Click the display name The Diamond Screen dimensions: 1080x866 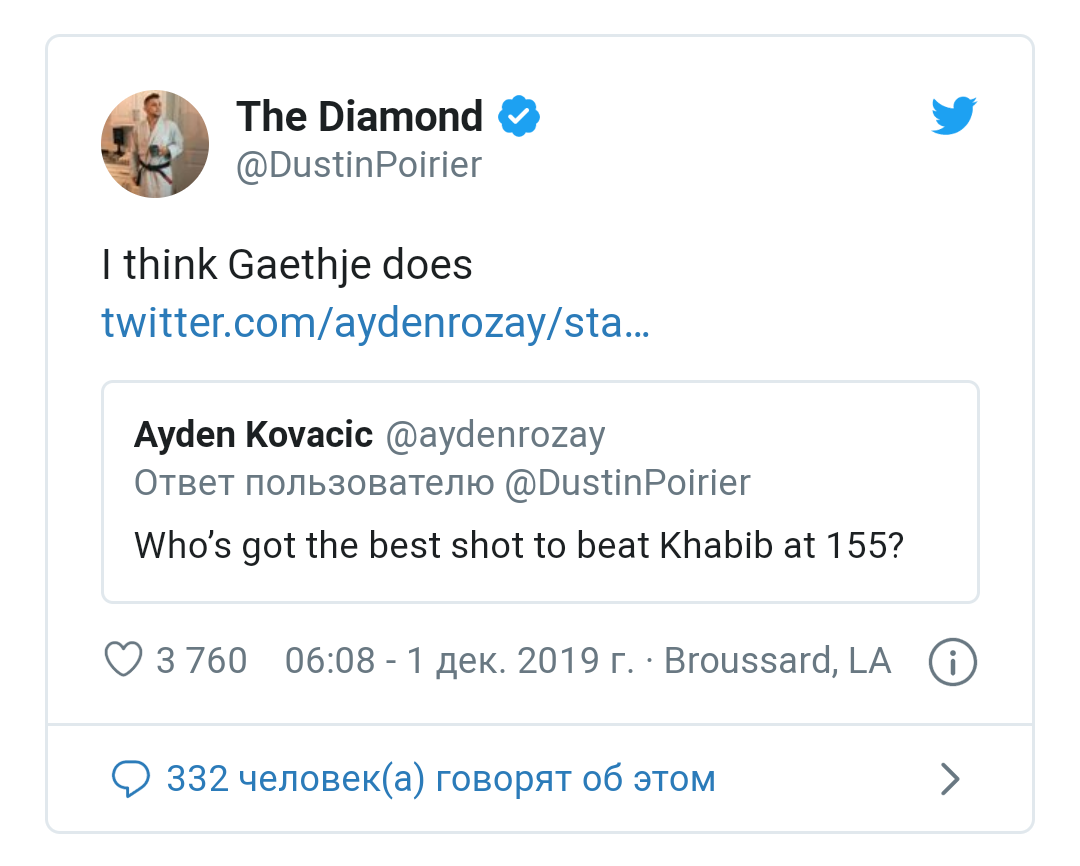(358, 116)
